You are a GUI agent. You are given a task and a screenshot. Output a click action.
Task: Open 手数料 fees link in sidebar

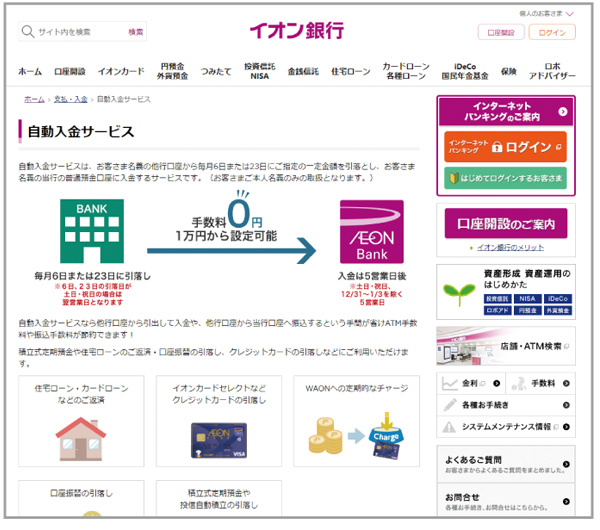[x=541, y=383]
